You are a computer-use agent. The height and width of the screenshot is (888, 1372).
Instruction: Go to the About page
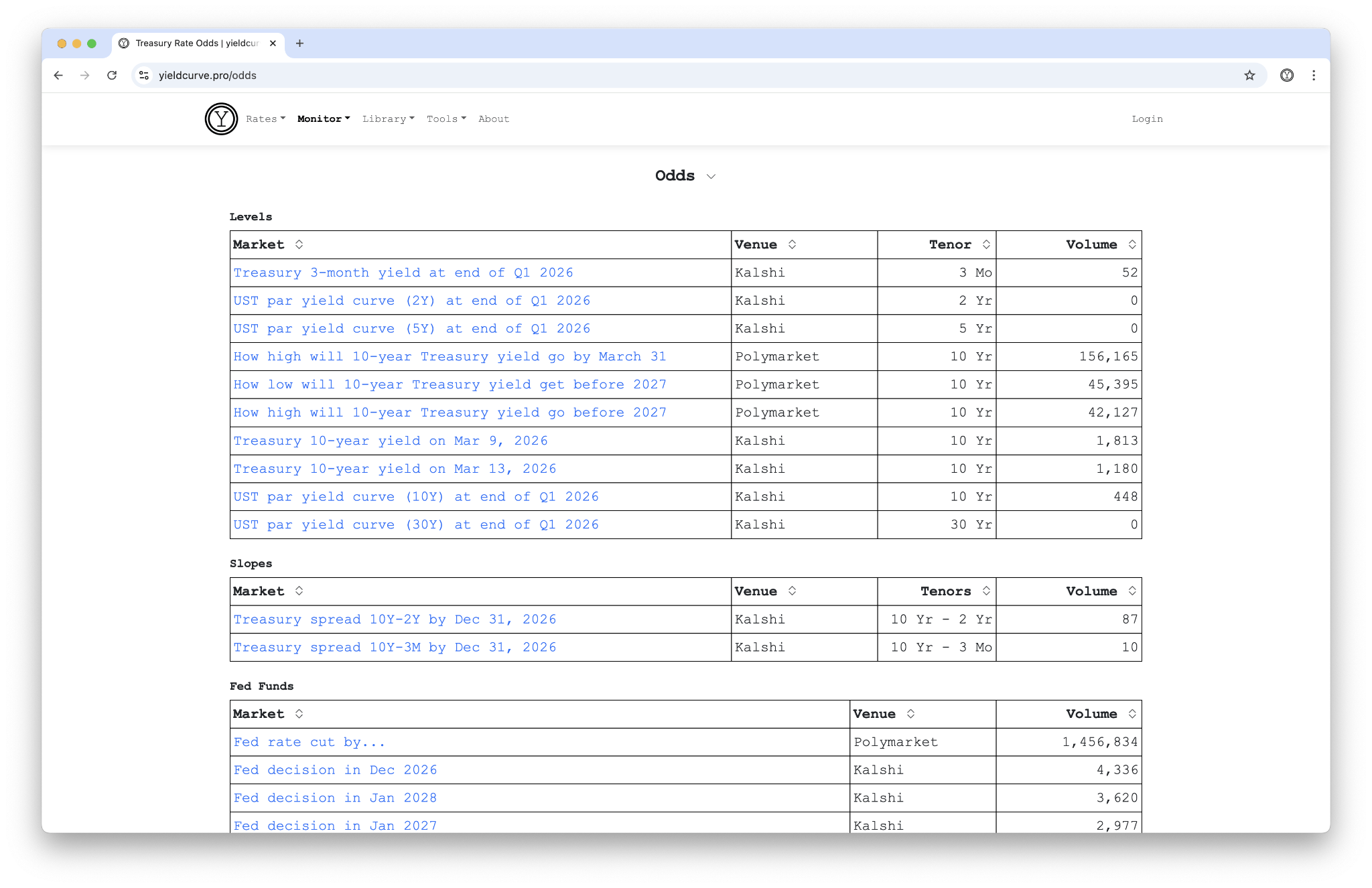pyautogui.click(x=493, y=119)
